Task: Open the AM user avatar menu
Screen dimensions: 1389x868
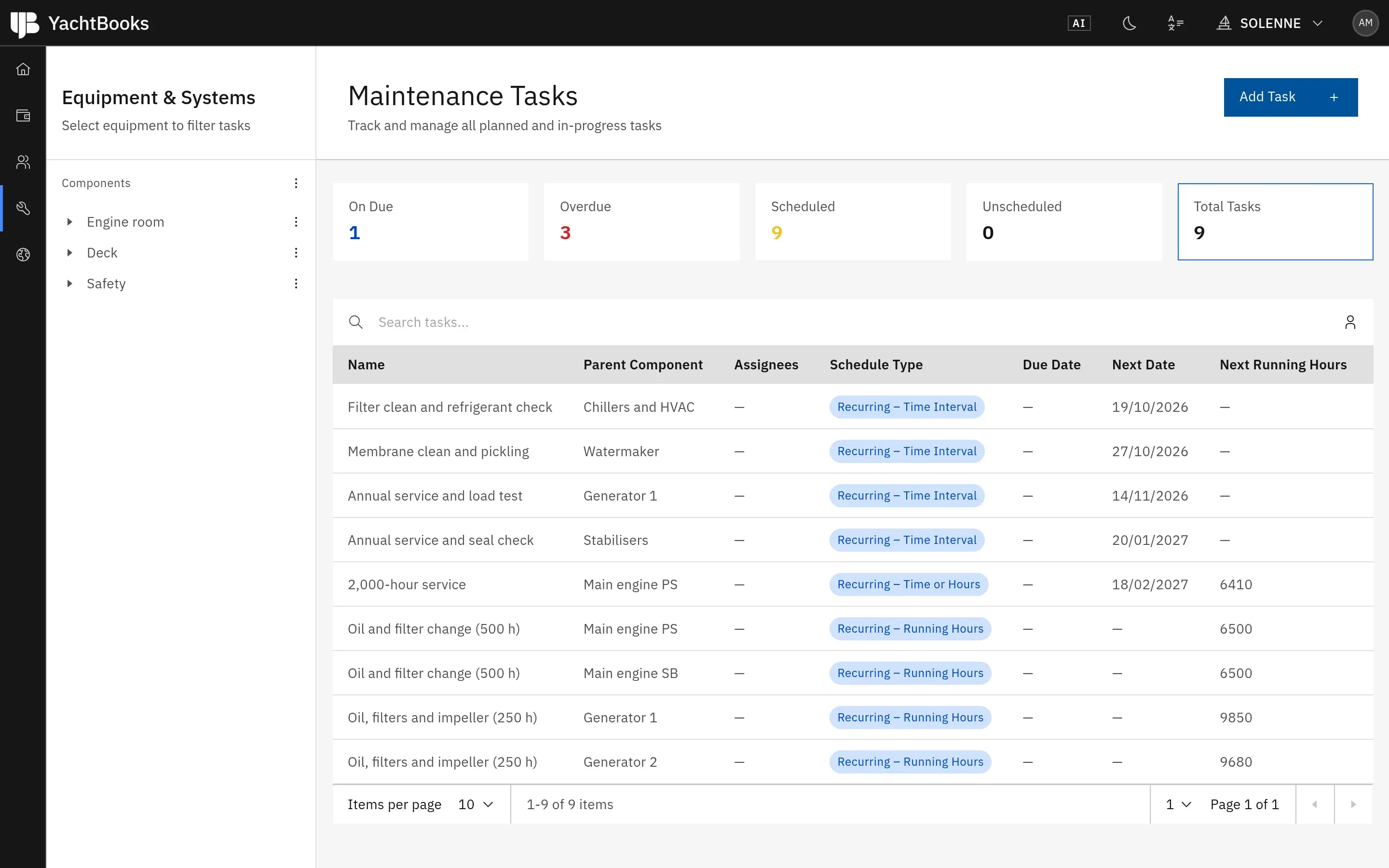Action: point(1365,23)
